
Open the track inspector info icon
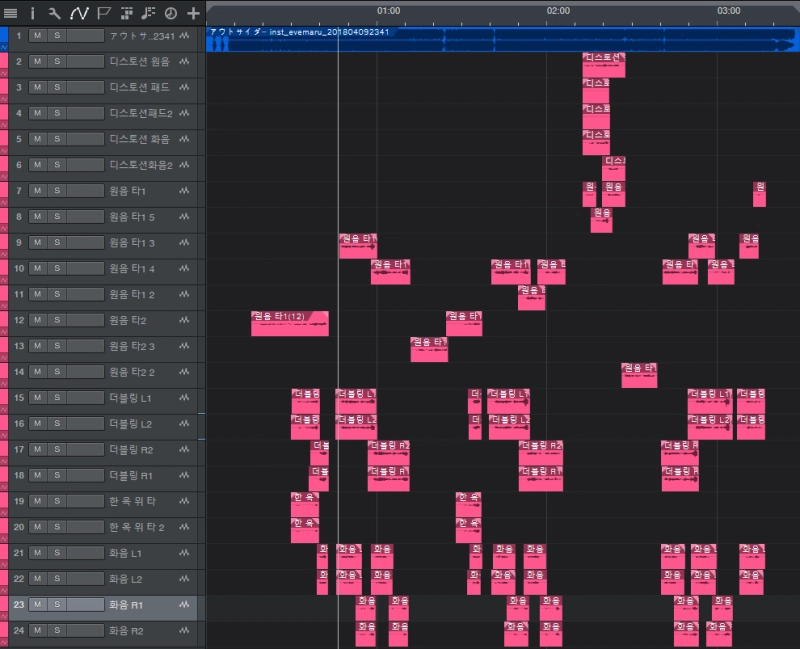coord(32,13)
